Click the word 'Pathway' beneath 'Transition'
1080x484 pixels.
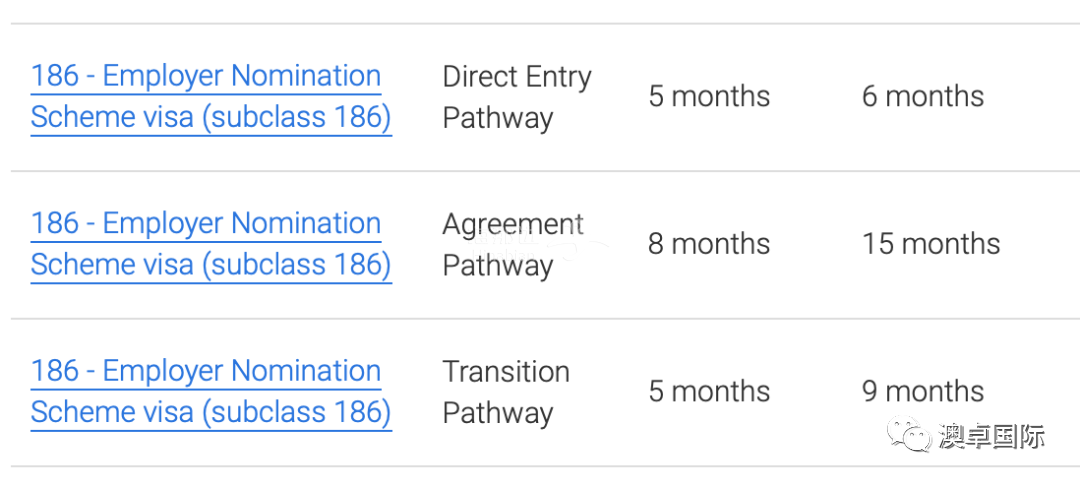point(497,414)
